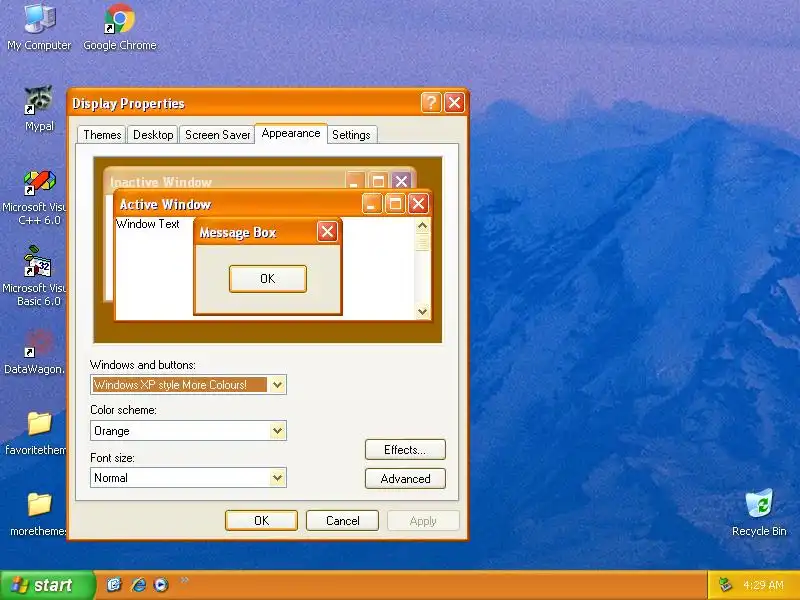This screenshot has width=800, height=600.
Task: Click the Active Window preview maximize icon
Action: (395, 204)
